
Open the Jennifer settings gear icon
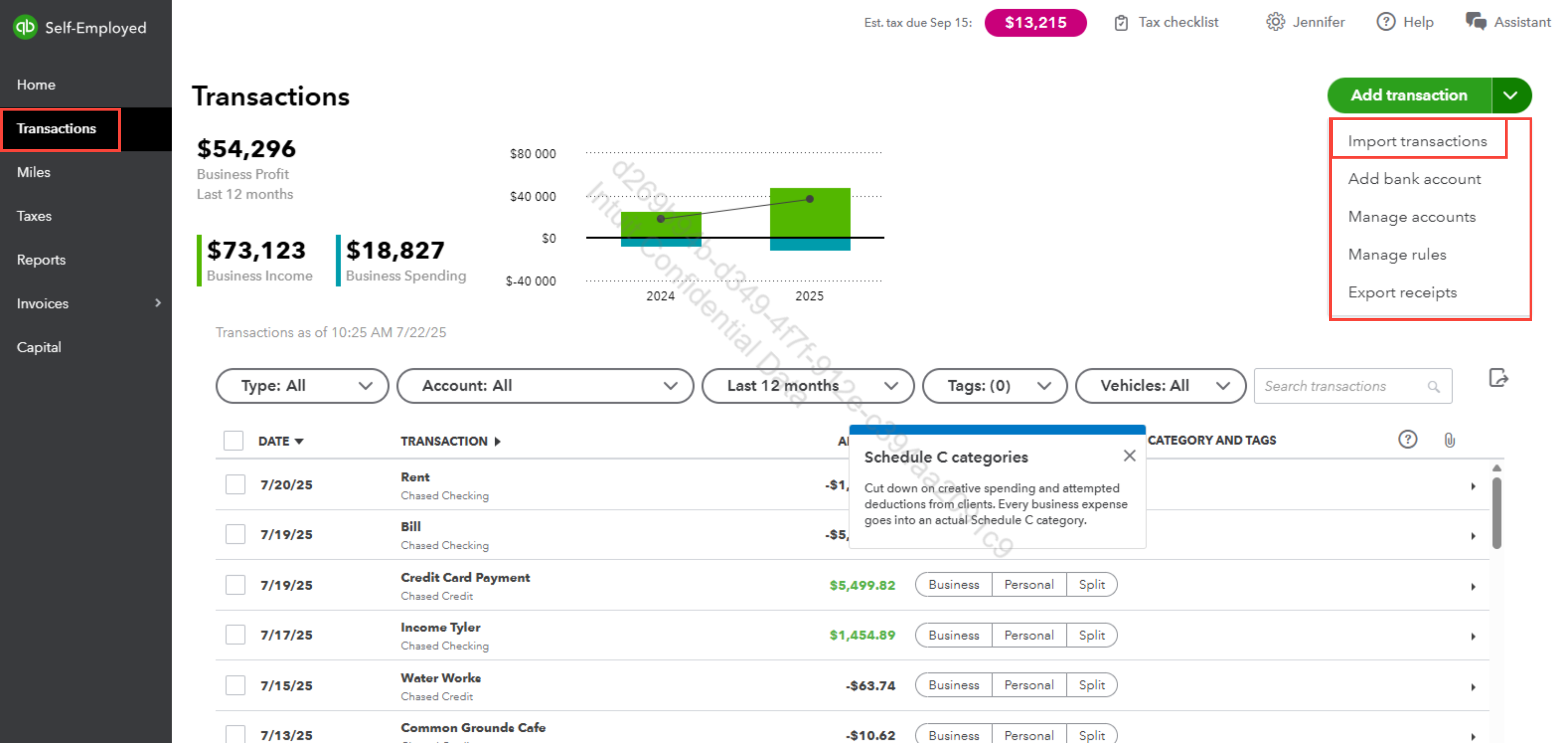[1275, 22]
